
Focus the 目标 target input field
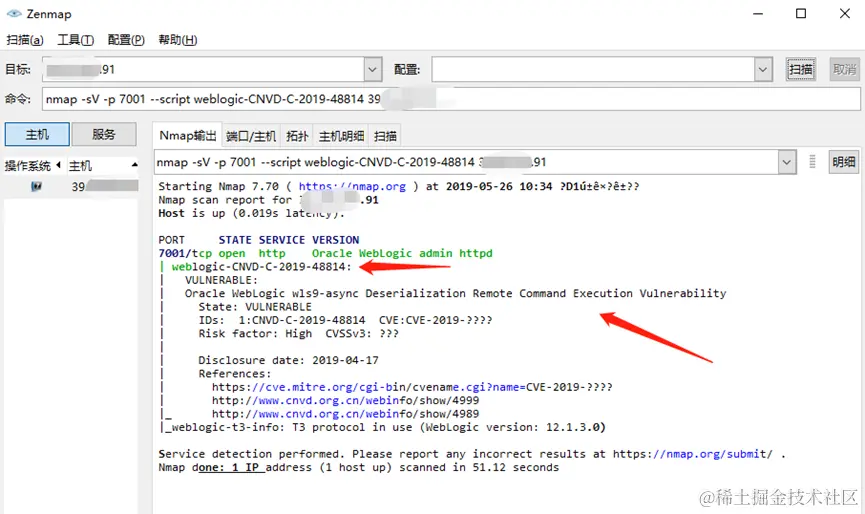[203, 69]
